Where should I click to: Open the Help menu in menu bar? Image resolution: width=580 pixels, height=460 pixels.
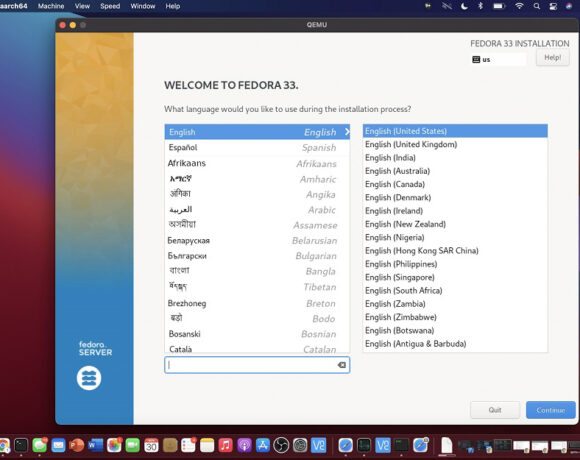coord(173,6)
